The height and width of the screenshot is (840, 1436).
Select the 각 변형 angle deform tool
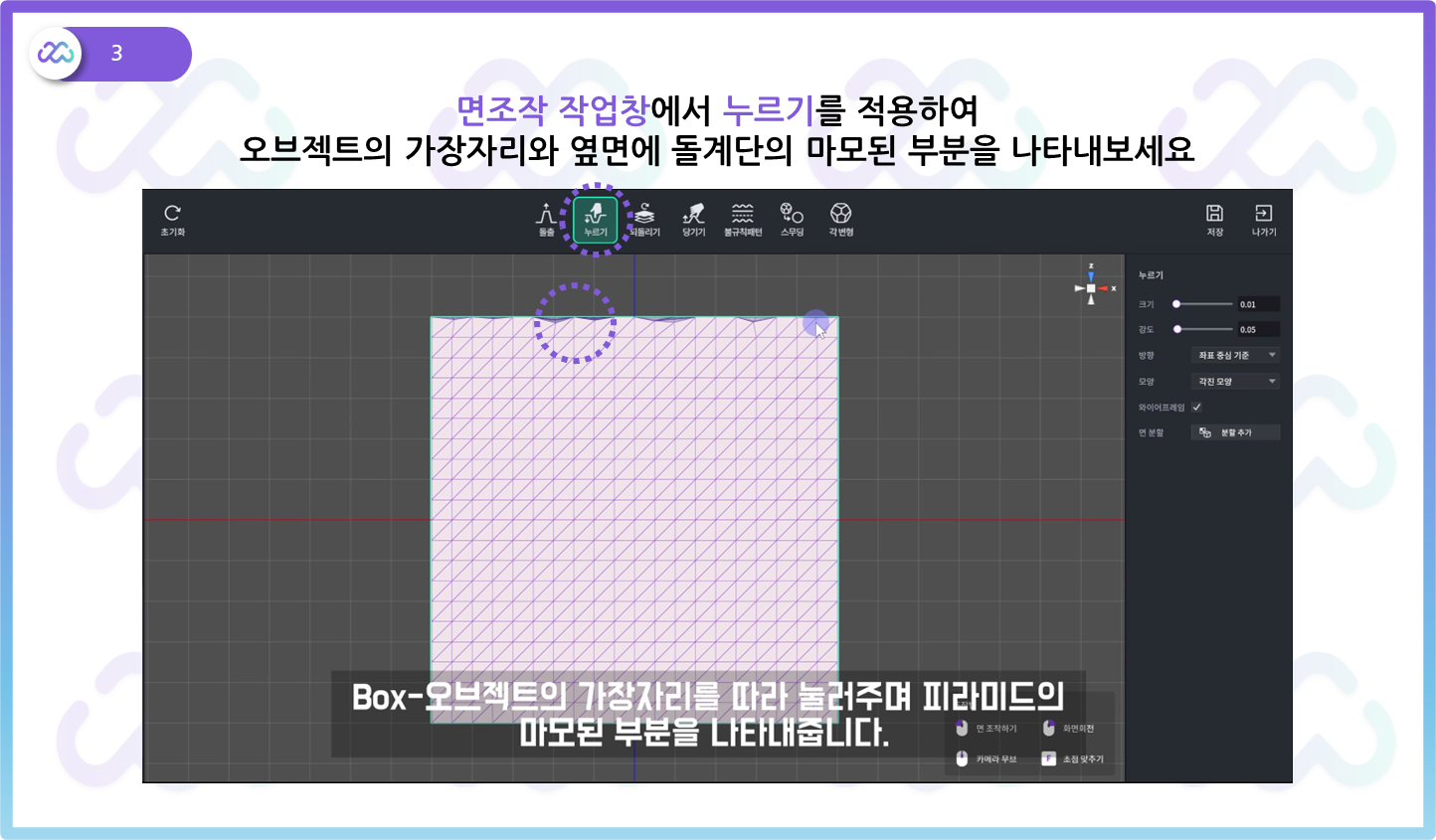click(840, 220)
